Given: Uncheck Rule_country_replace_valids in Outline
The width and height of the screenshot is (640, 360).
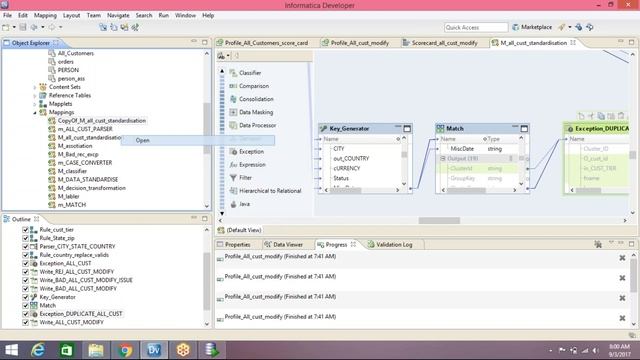Looking at the screenshot, I should click(25, 255).
